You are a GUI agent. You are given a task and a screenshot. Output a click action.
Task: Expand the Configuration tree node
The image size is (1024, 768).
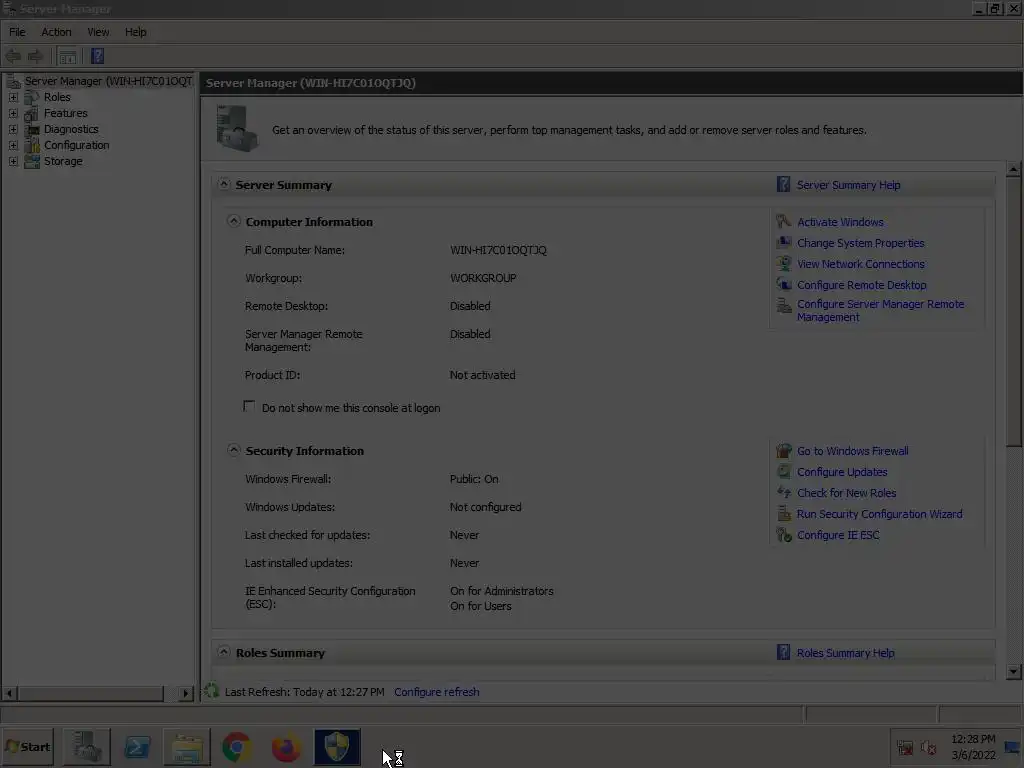[13, 145]
